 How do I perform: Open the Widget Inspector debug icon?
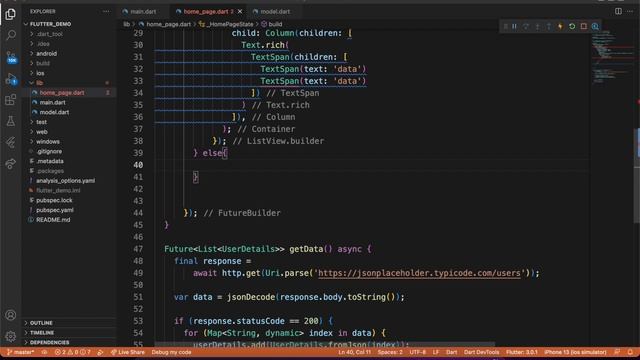pos(595,27)
